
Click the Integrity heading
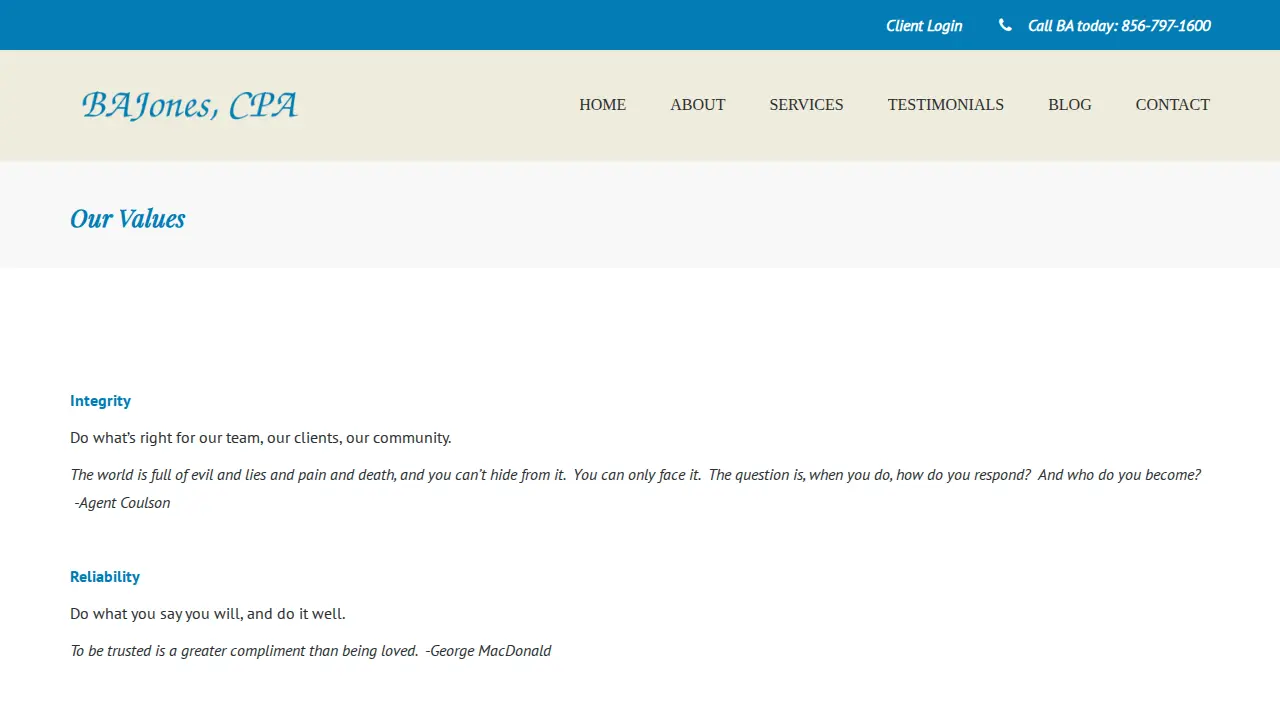tap(100, 400)
